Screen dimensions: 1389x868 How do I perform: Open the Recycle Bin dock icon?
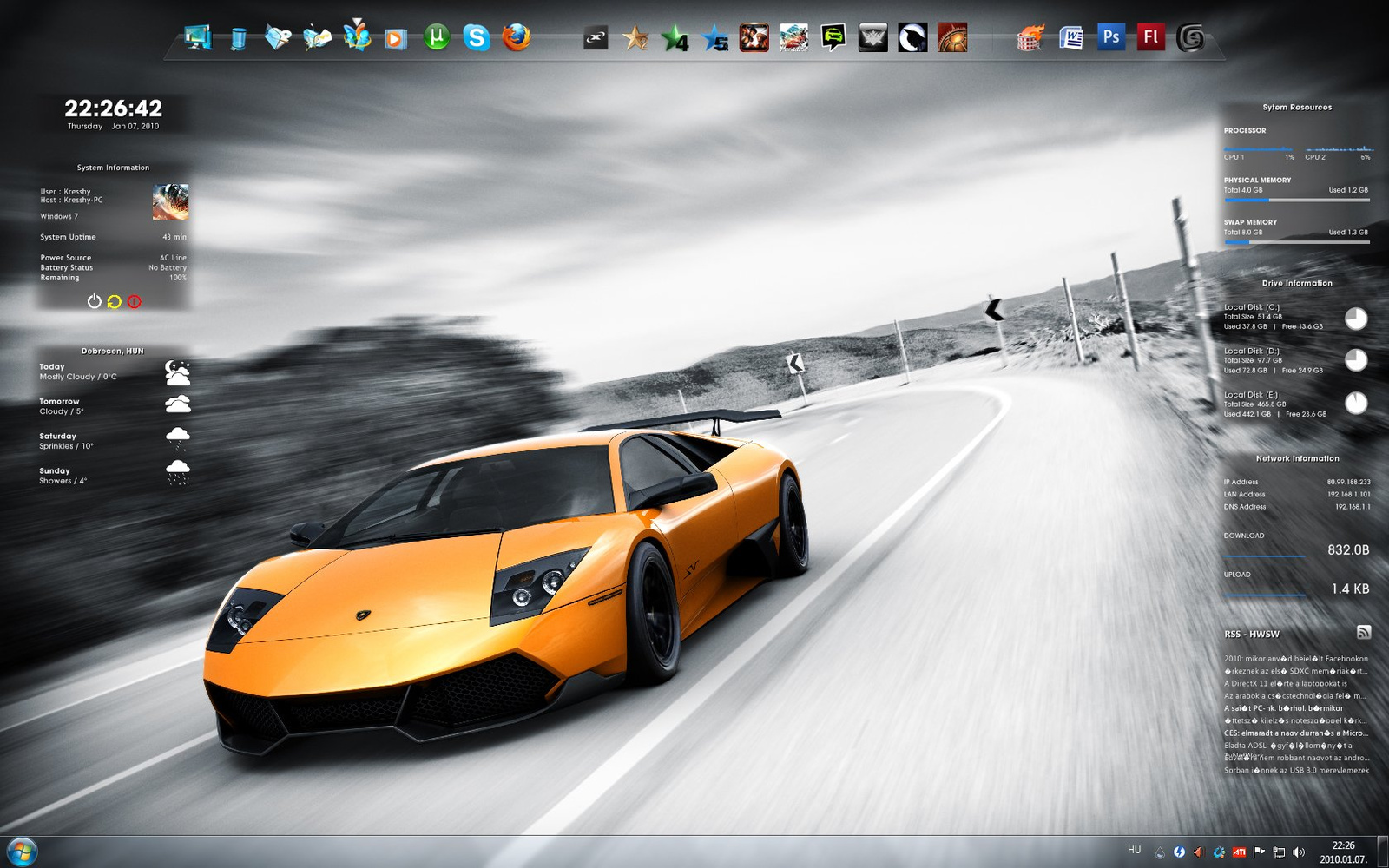tap(239, 39)
